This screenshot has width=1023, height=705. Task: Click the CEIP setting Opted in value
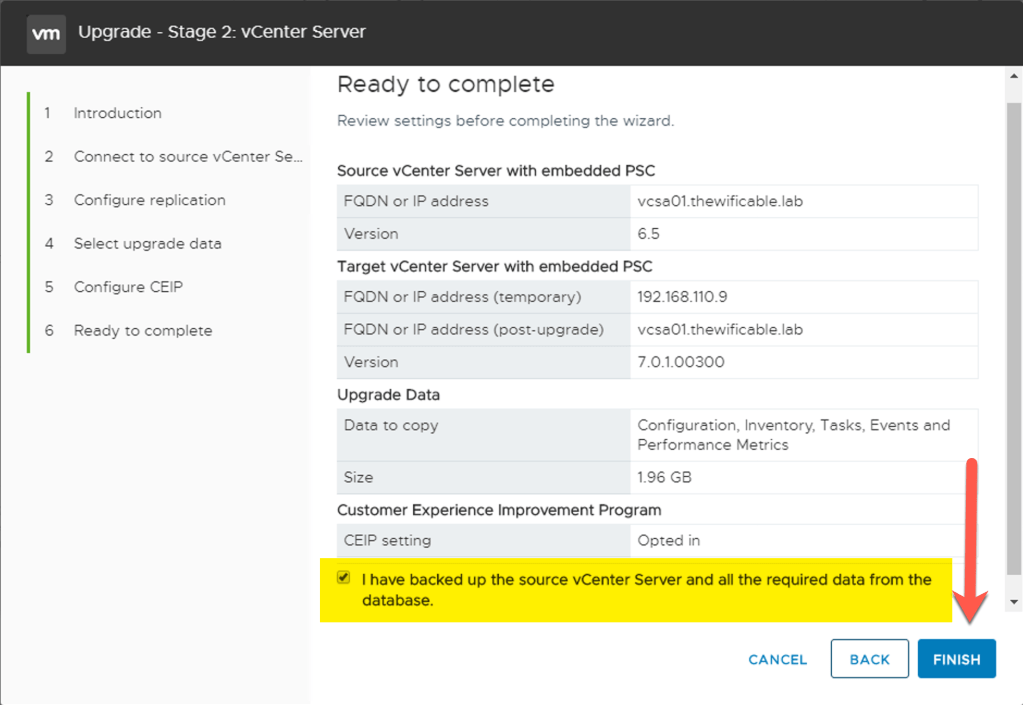(668, 540)
